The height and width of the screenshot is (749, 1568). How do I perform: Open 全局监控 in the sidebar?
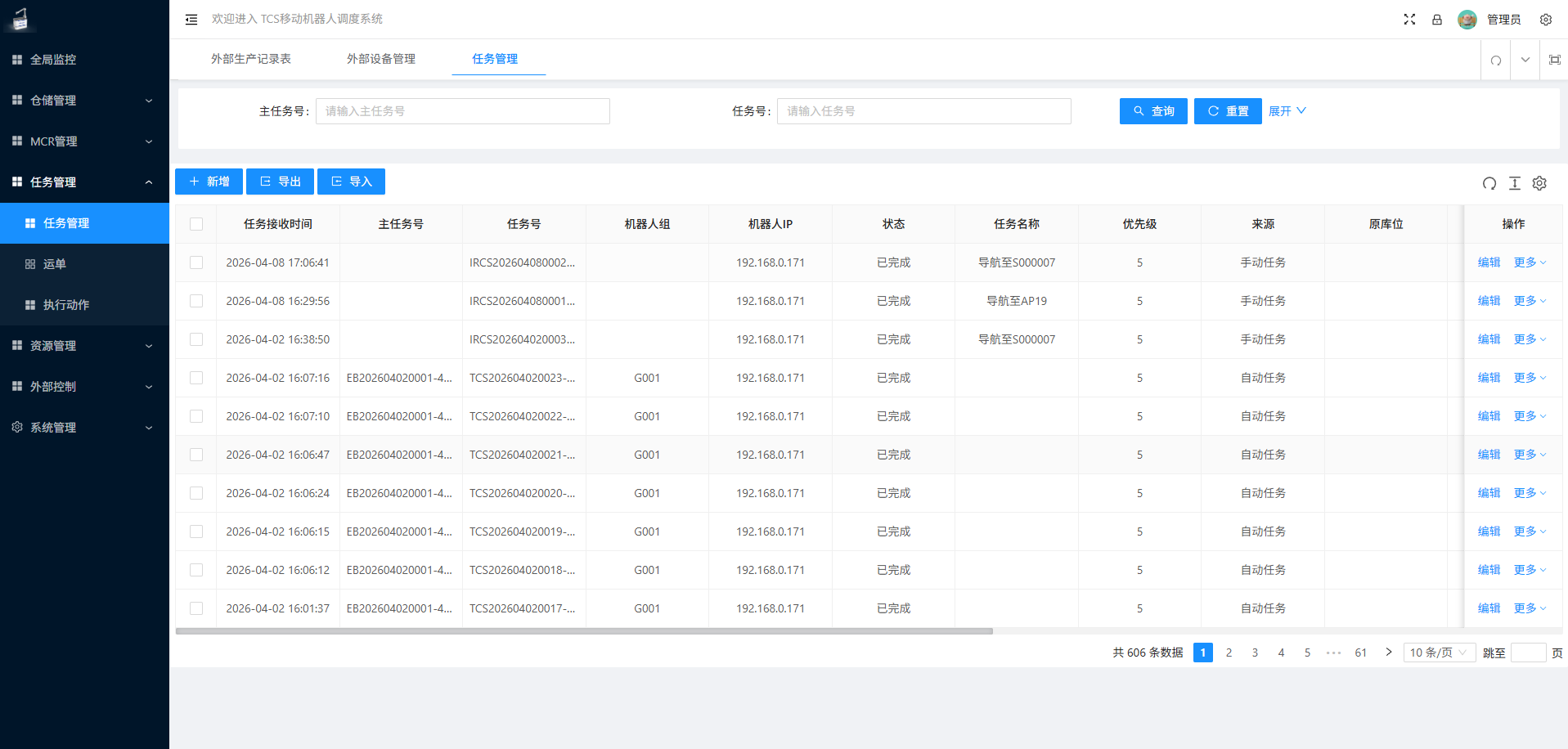click(x=84, y=60)
